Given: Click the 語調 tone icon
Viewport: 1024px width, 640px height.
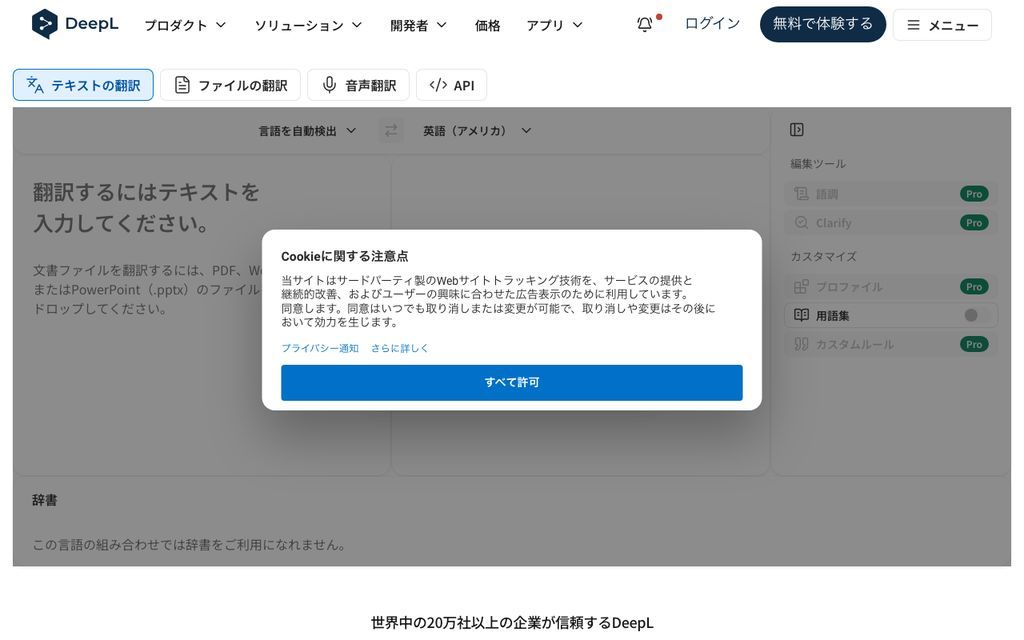Looking at the screenshot, I should (x=801, y=194).
